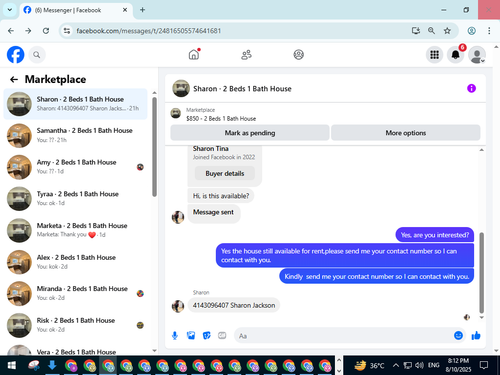
Task: Open the volume control in system tray
Action: [419, 366]
